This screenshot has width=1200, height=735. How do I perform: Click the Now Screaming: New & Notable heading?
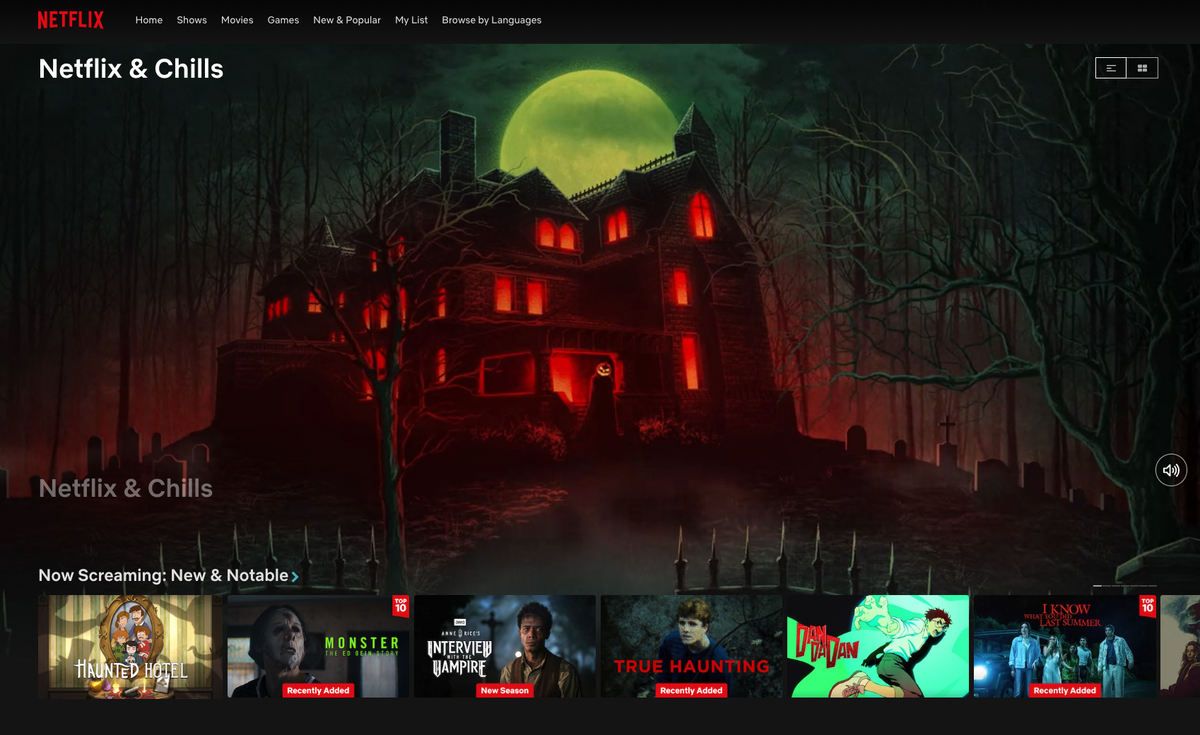[163, 576]
